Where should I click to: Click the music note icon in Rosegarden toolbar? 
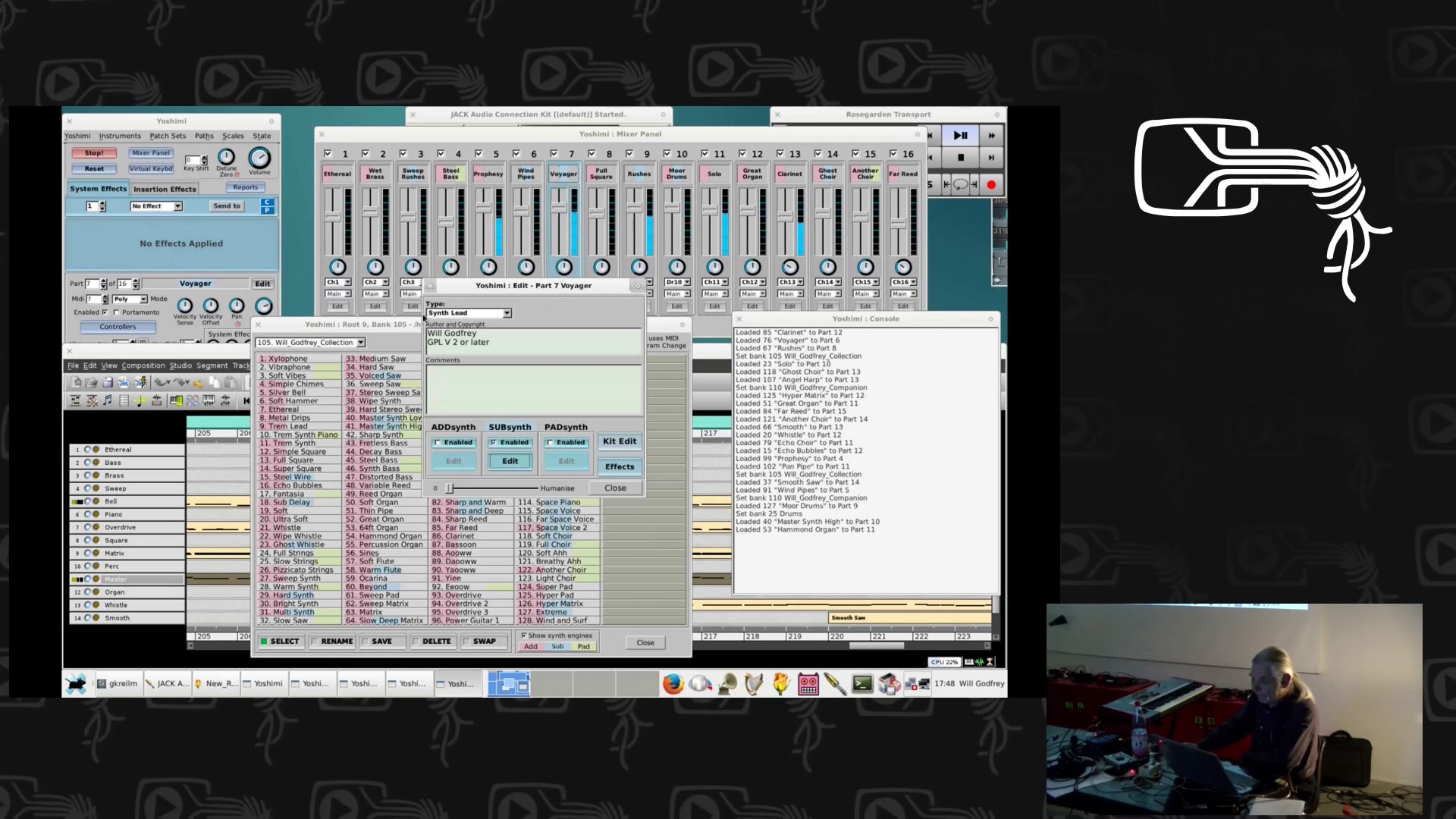[x=108, y=400]
